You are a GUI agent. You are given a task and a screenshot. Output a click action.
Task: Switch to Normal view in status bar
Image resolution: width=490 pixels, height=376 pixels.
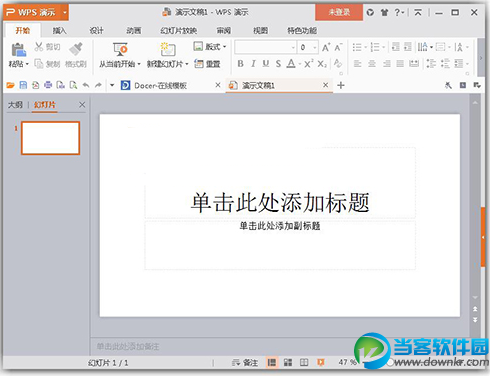[272, 362]
